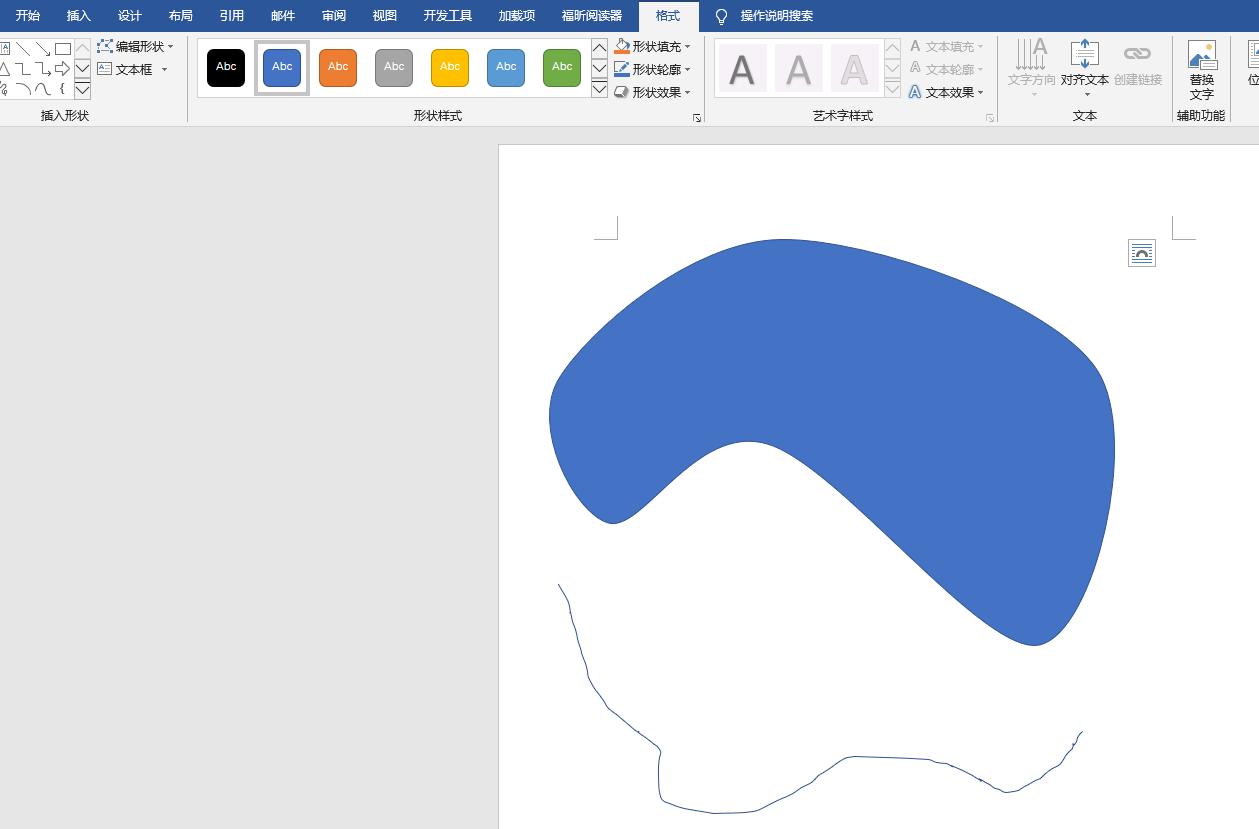Expand the Edit Shape (编辑形状) dropdown arrow
Screen dimensions: 1259x829
click(170, 47)
